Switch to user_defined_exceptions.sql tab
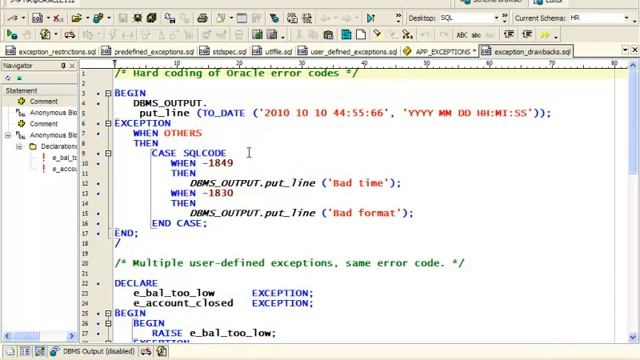 tap(348, 51)
